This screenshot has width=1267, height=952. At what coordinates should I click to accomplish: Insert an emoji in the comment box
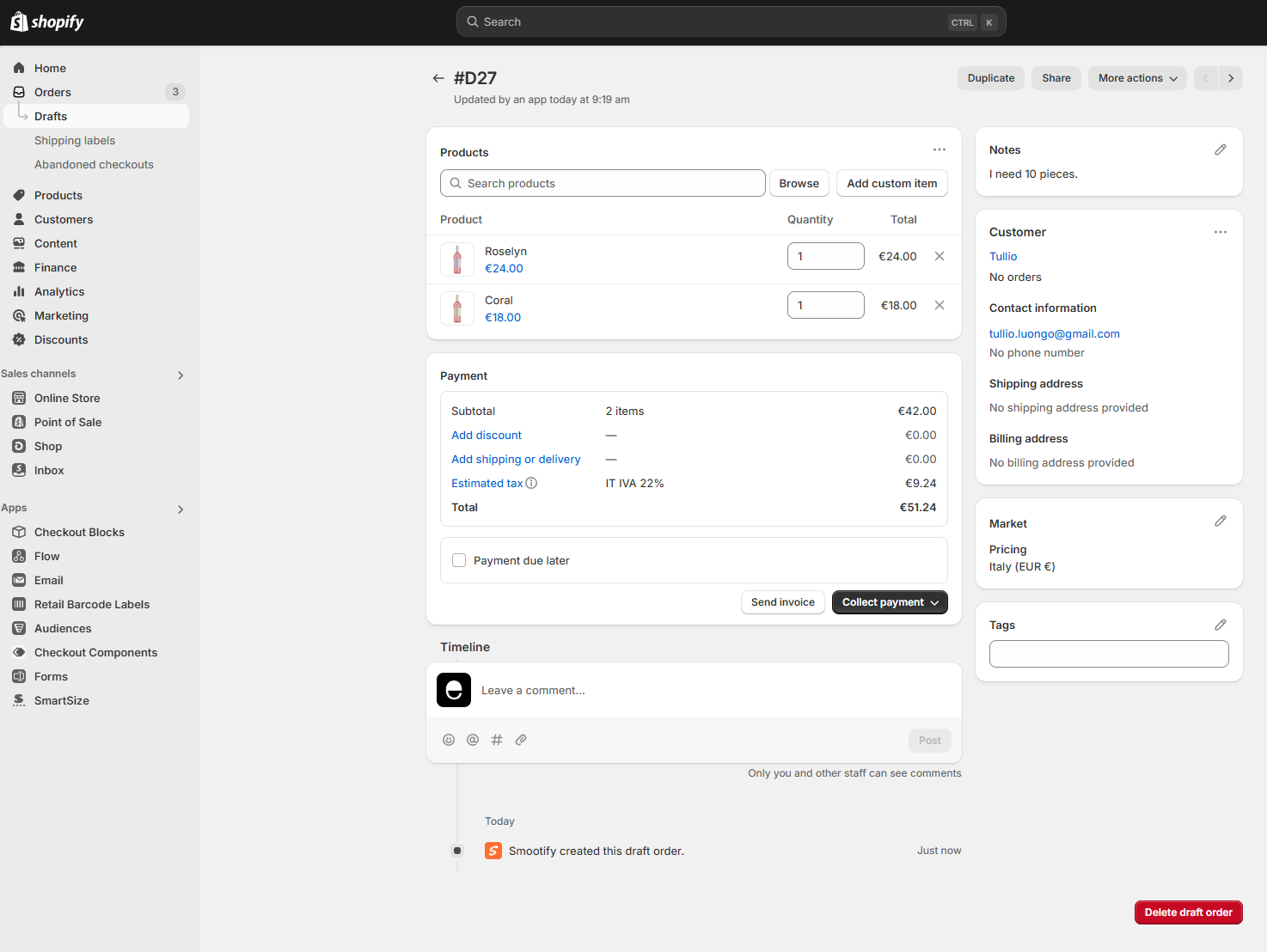click(x=448, y=740)
